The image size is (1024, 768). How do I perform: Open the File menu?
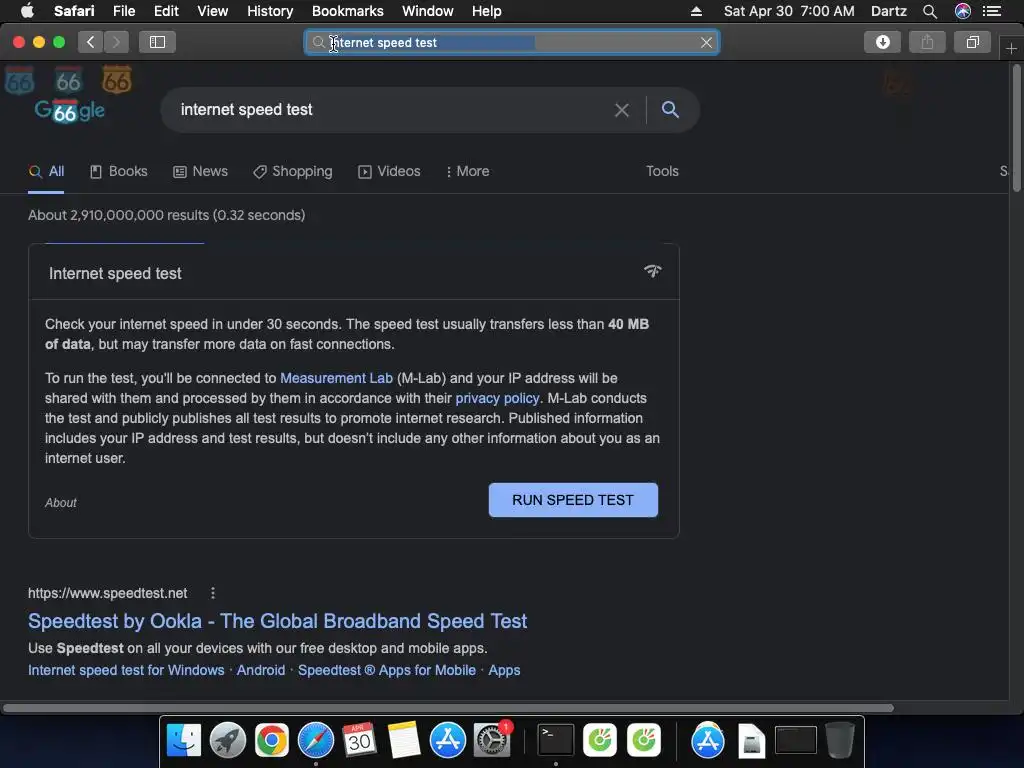pyautogui.click(x=123, y=11)
